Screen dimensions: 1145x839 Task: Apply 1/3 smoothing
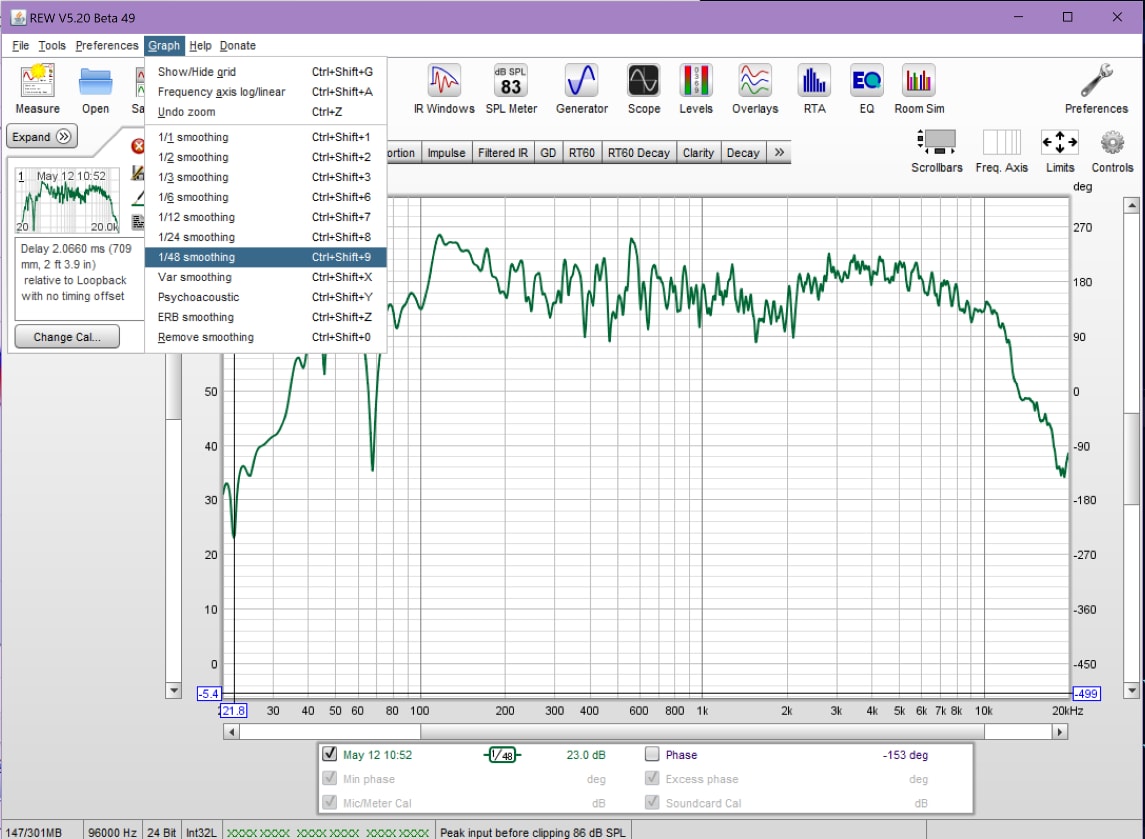click(265, 177)
